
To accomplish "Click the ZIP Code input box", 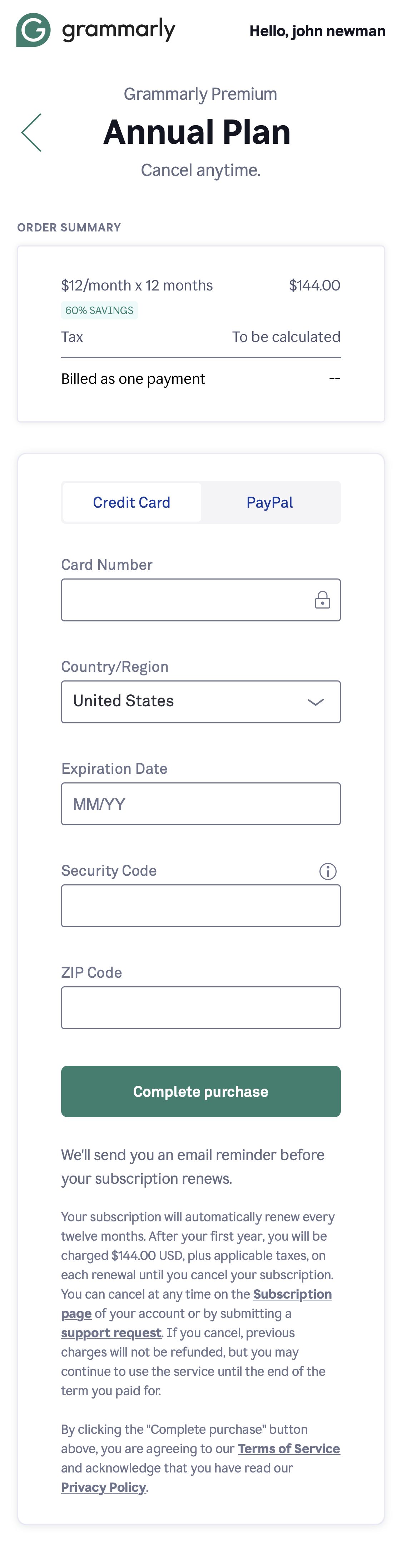I will pos(201,1007).
